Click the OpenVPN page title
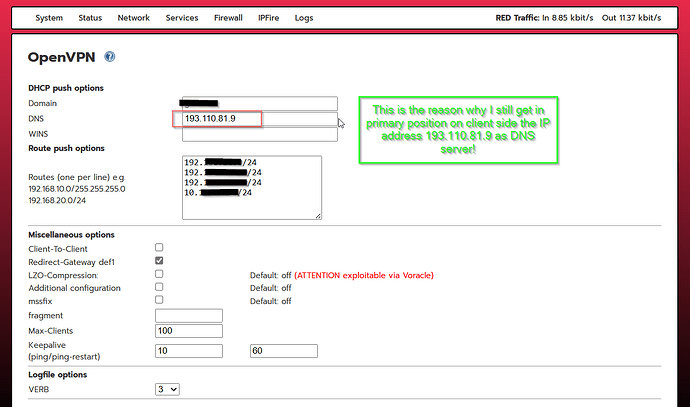Image resolution: width=690 pixels, height=407 pixels. click(x=62, y=57)
